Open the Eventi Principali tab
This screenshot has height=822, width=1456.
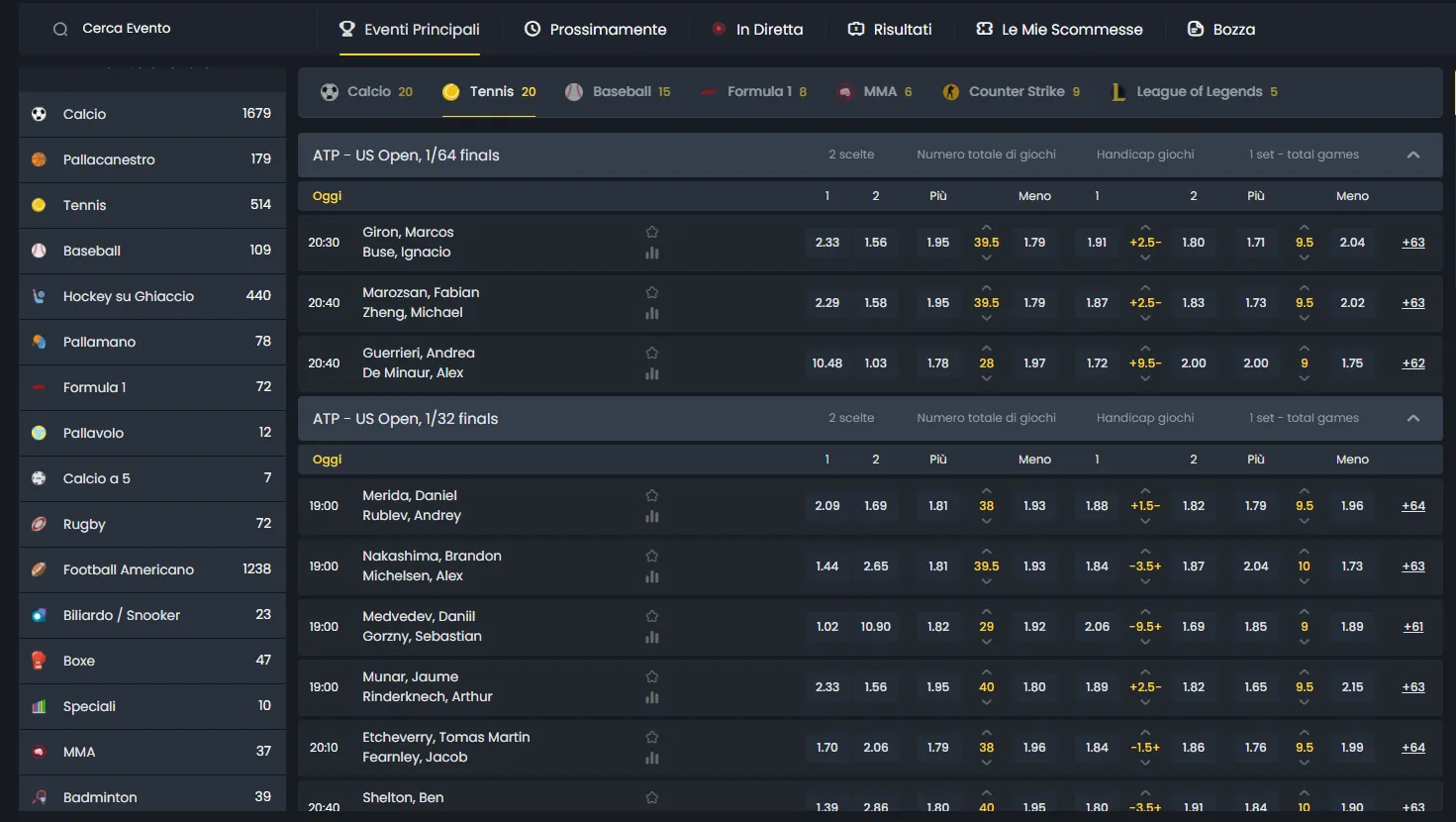pos(409,30)
